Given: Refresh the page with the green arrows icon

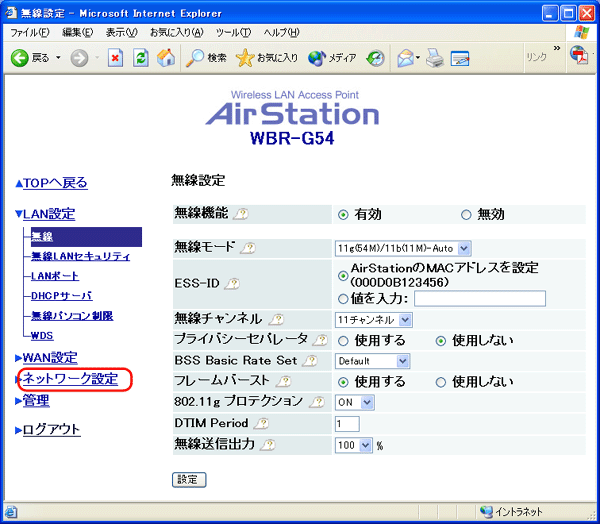Looking at the screenshot, I should coord(141,58).
